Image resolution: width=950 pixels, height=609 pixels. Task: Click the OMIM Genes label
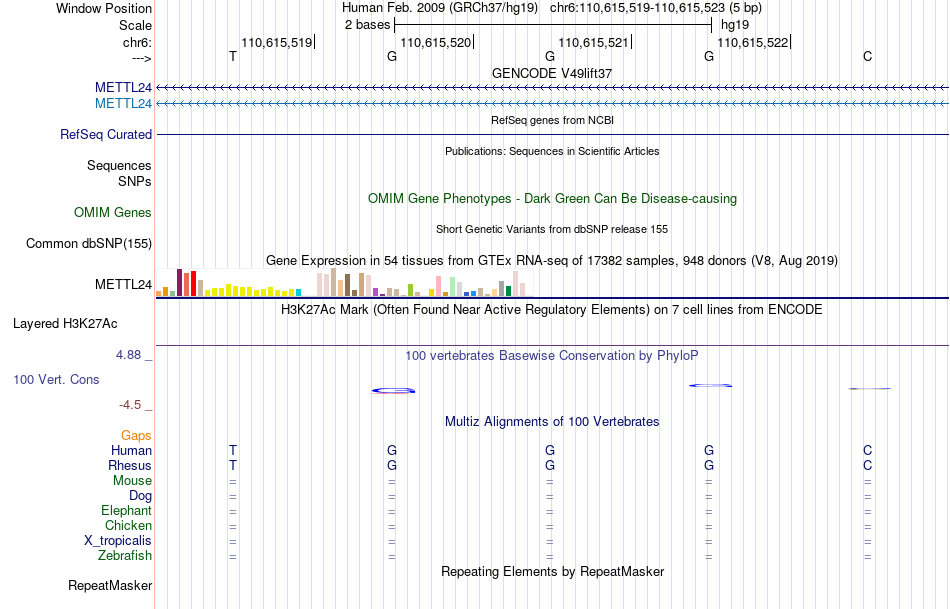click(x=112, y=213)
